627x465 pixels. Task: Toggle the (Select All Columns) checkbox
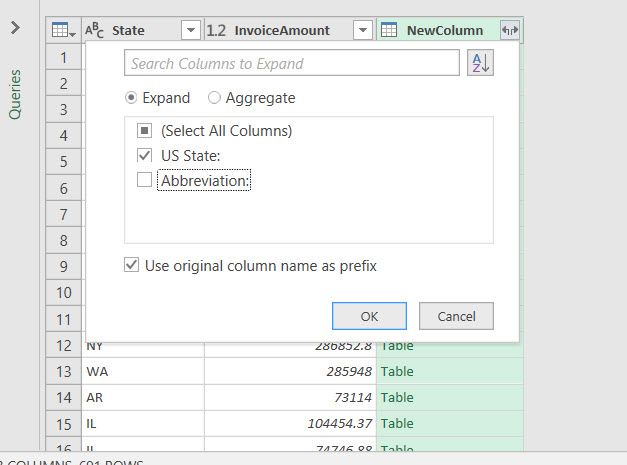[144, 131]
